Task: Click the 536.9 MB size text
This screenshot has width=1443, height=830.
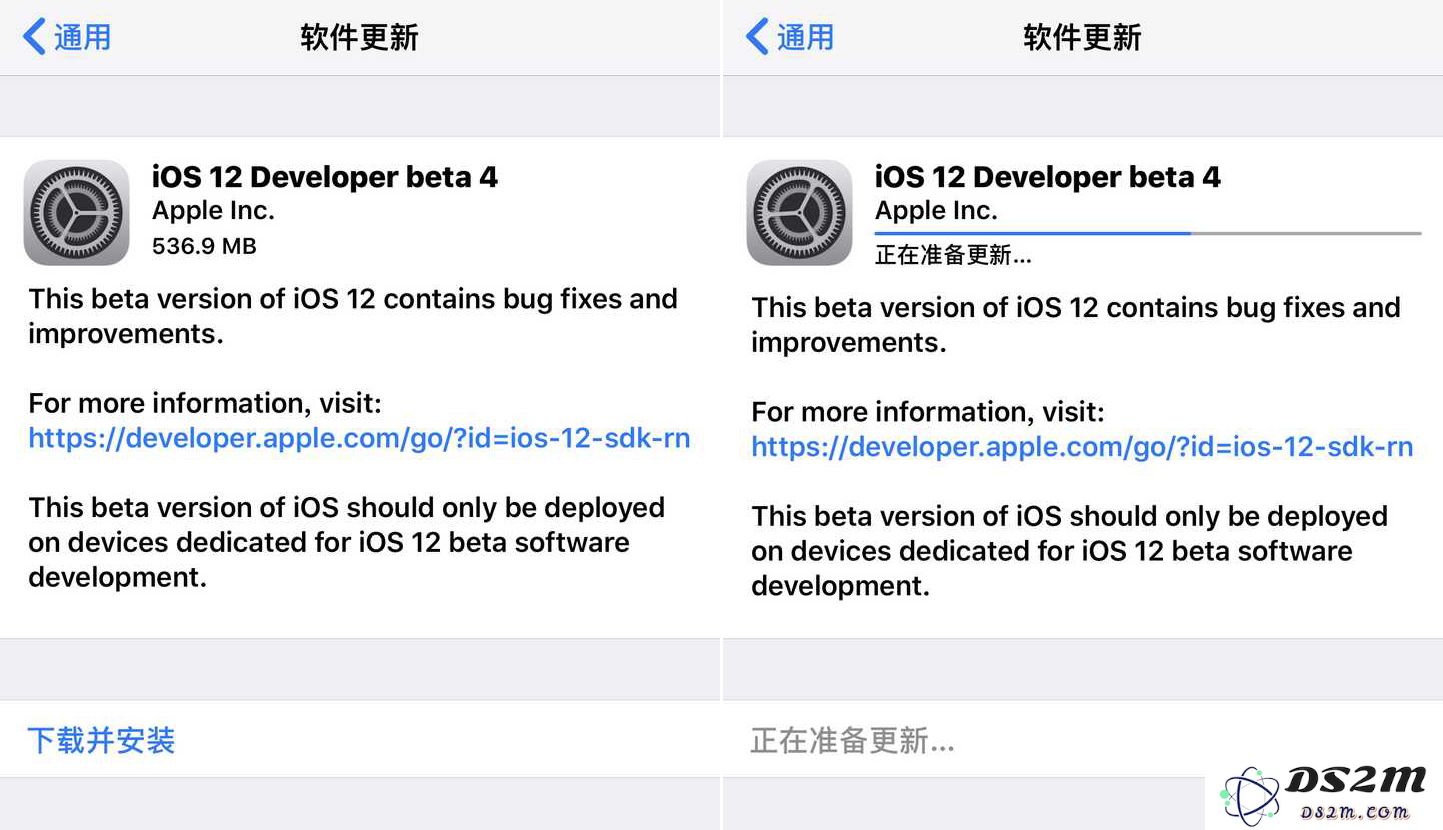Action: click(204, 245)
